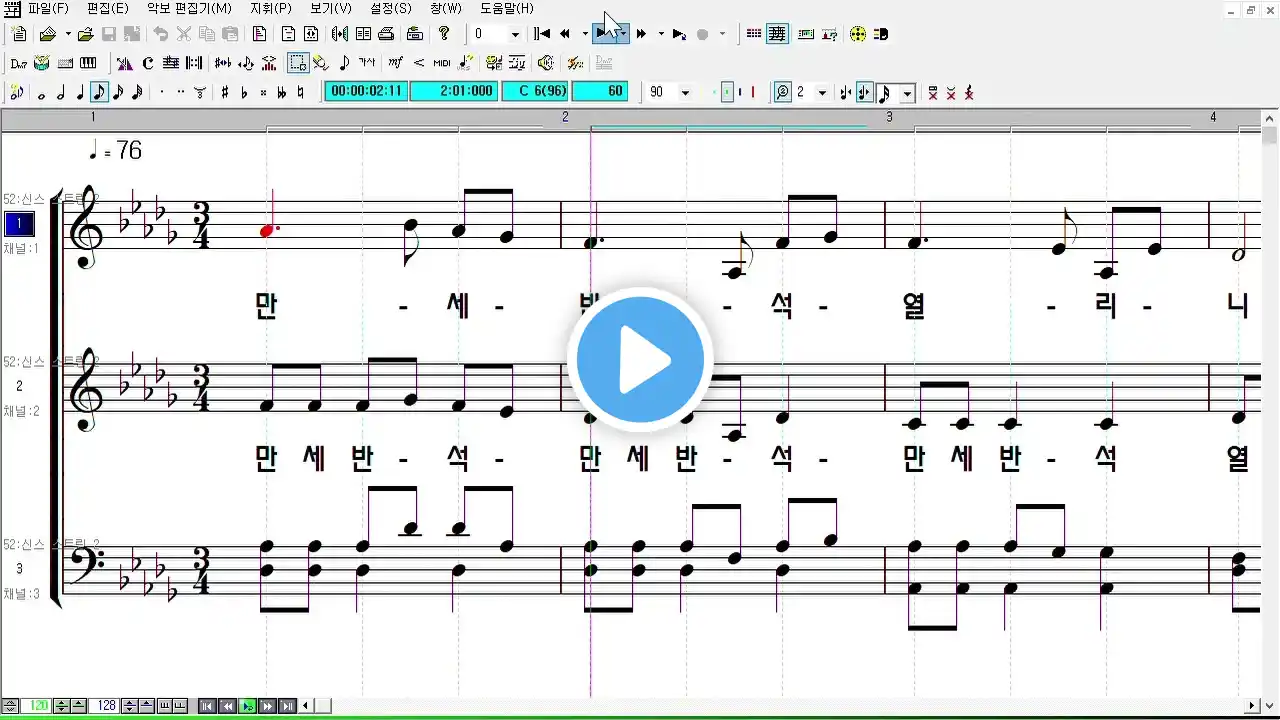Image resolution: width=1280 pixels, height=720 pixels.
Task: Toggle the natural accidental
Action: 300,93
